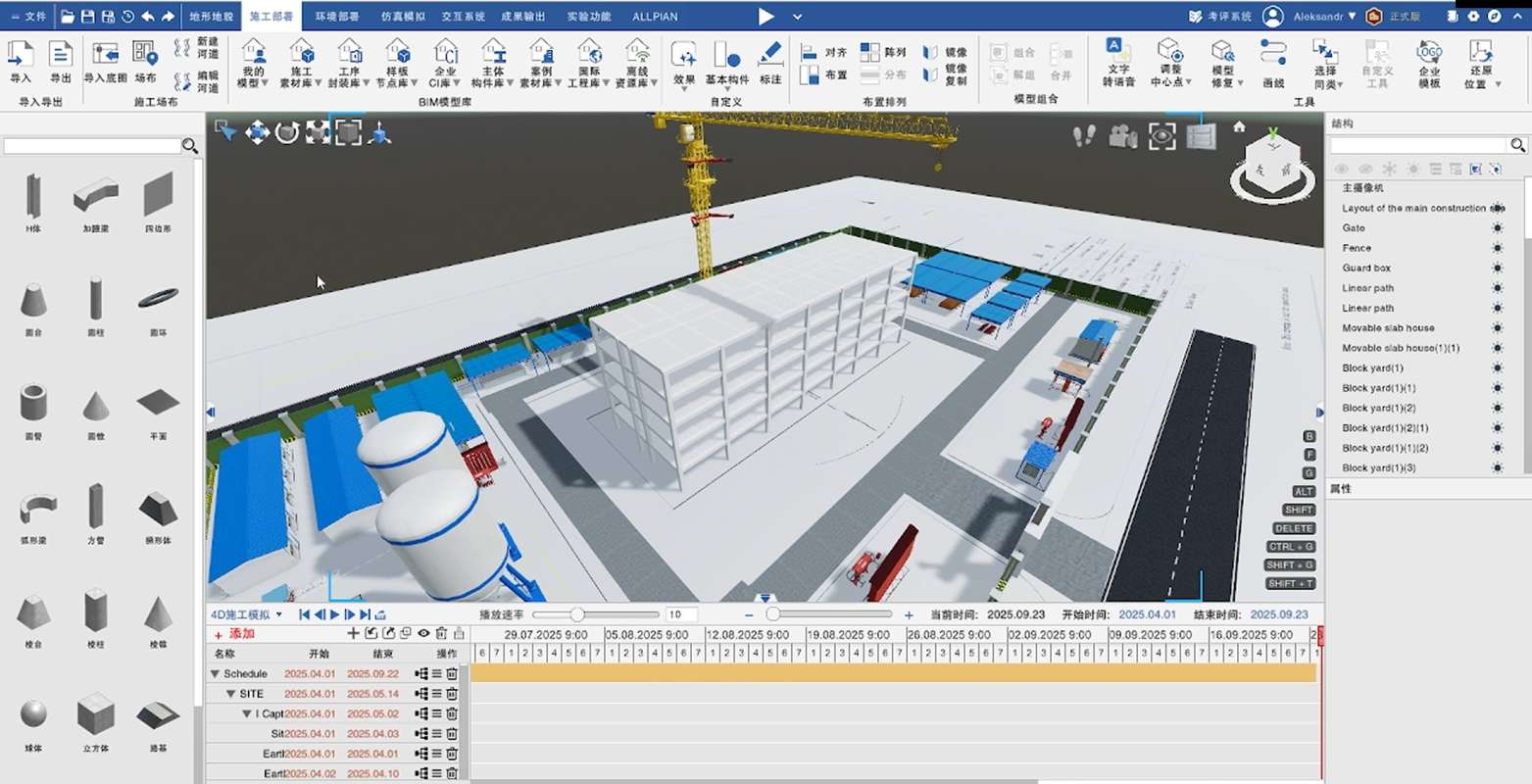Collapse the Schedule tree row

tap(215, 674)
